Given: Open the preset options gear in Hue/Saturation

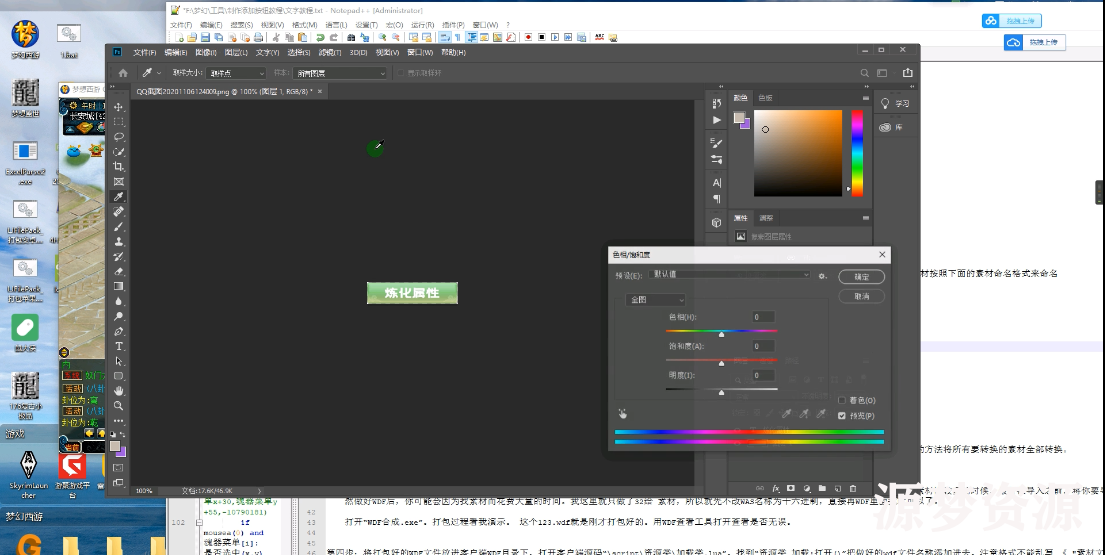Looking at the screenshot, I should (x=822, y=276).
